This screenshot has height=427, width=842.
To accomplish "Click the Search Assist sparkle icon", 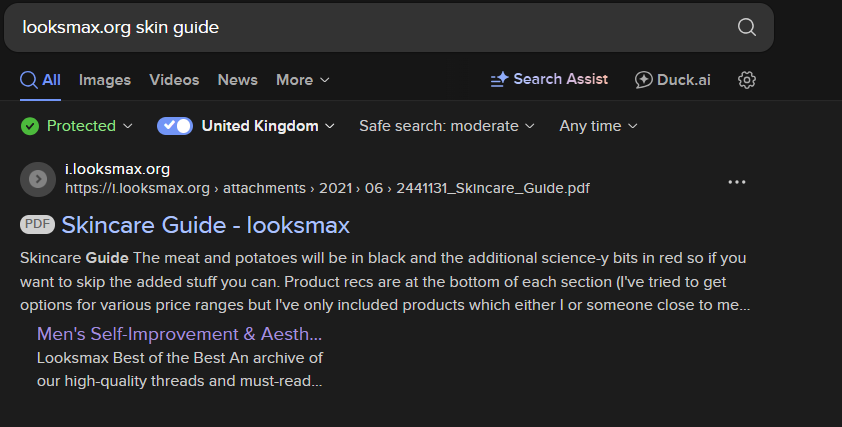I will click(x=499, y=80).
